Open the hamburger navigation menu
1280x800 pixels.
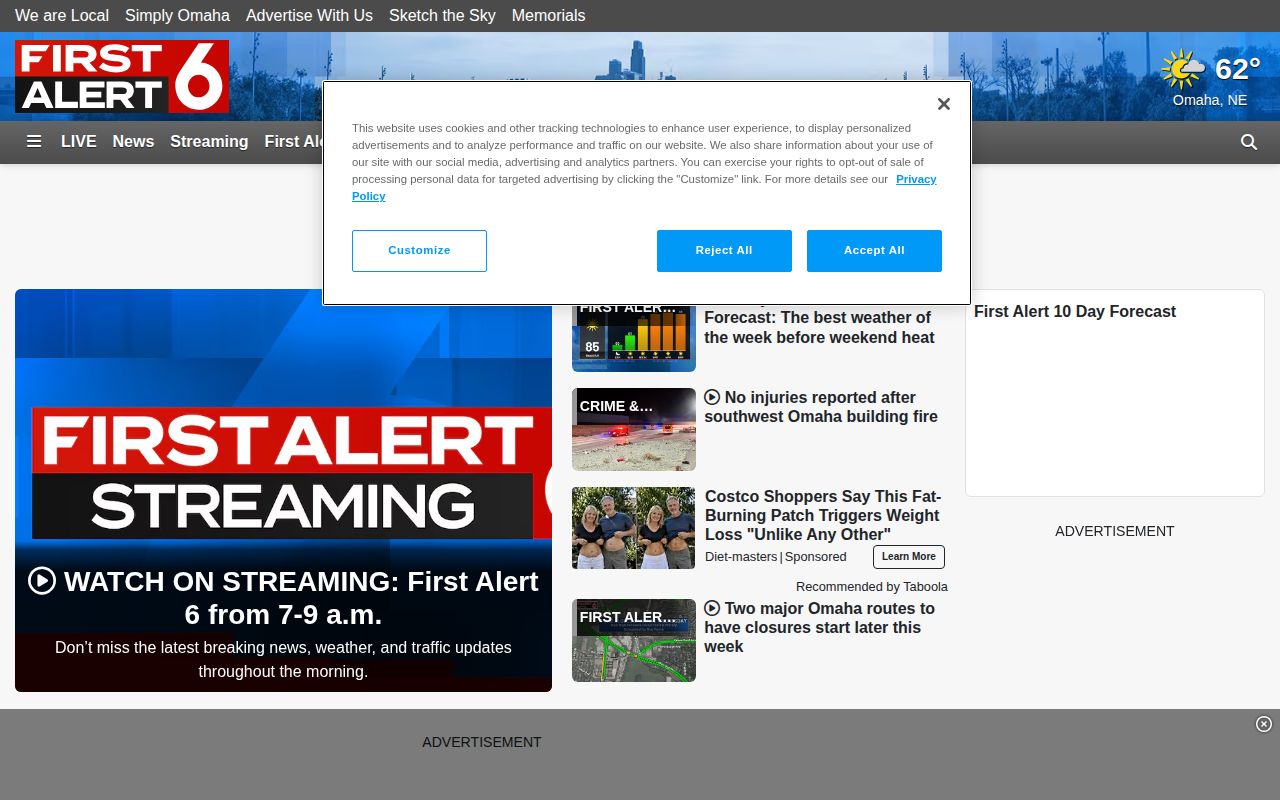point(34,142)
